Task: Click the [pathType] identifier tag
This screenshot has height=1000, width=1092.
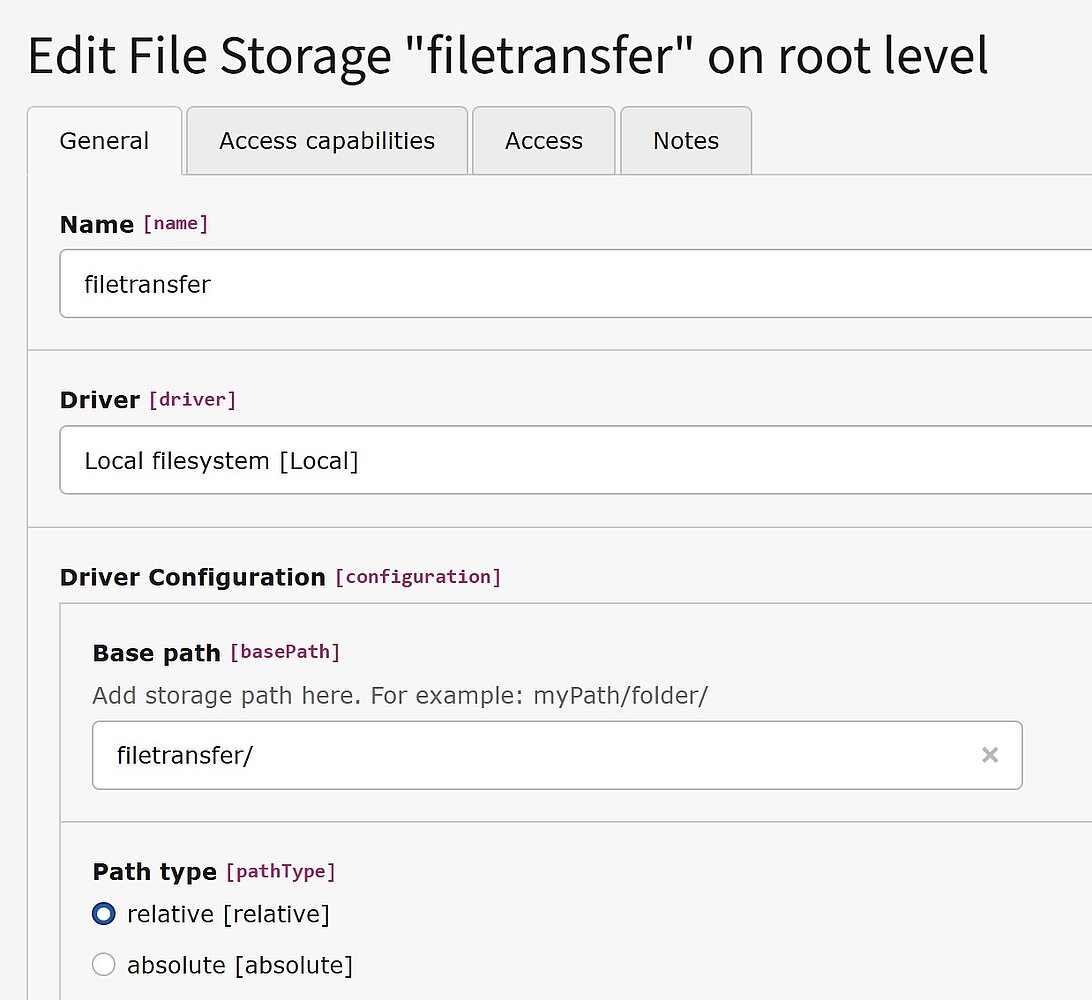Action: pyautogui.click(x=281, y=872)
